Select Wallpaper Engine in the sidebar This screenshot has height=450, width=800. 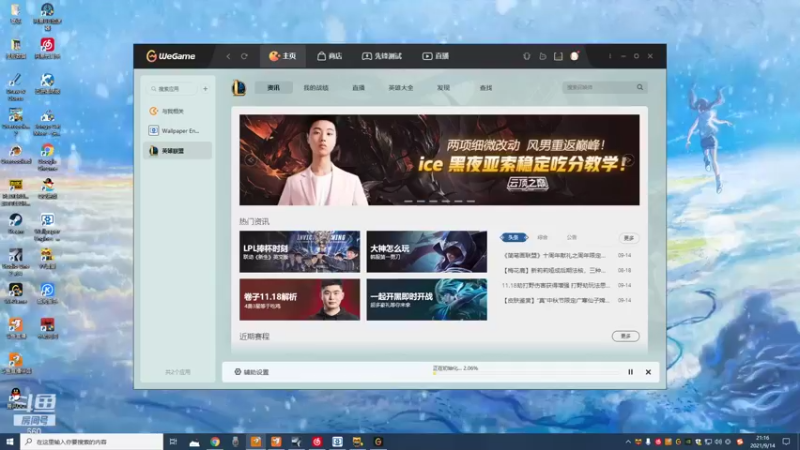177,131
